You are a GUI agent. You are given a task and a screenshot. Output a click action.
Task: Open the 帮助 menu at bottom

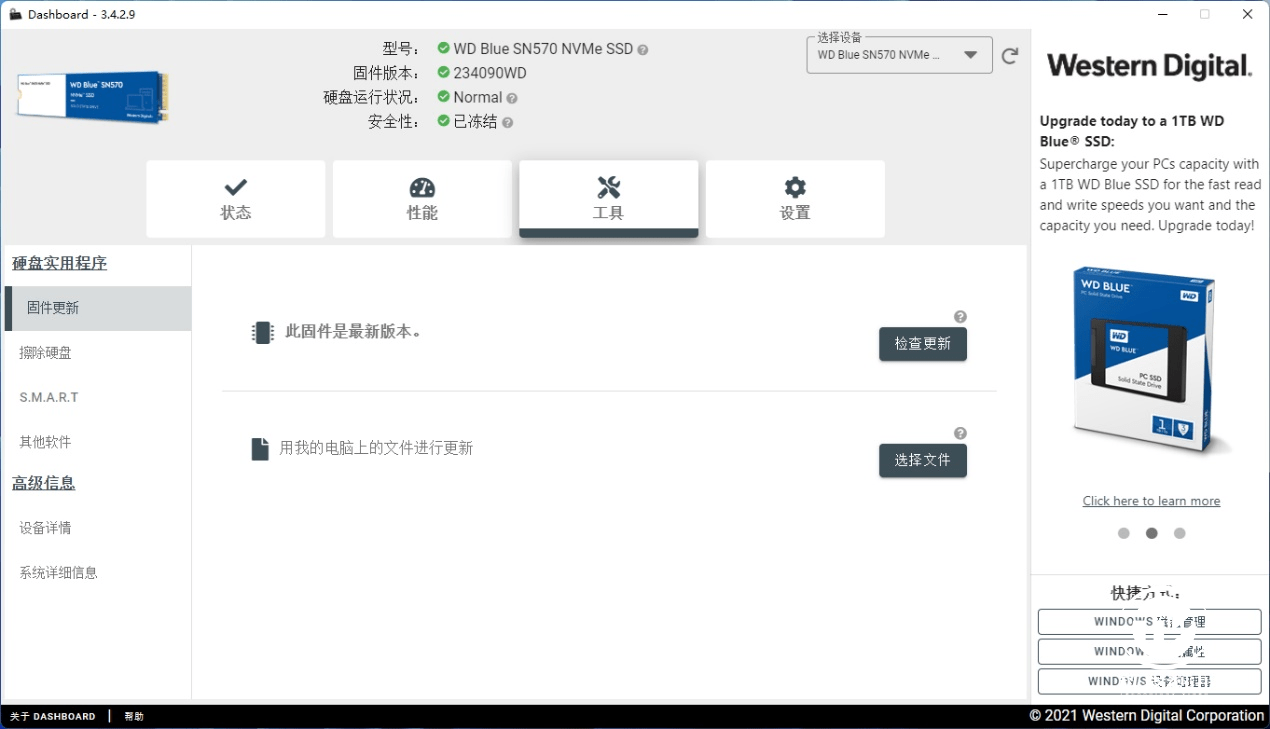(x=133, y=715)
